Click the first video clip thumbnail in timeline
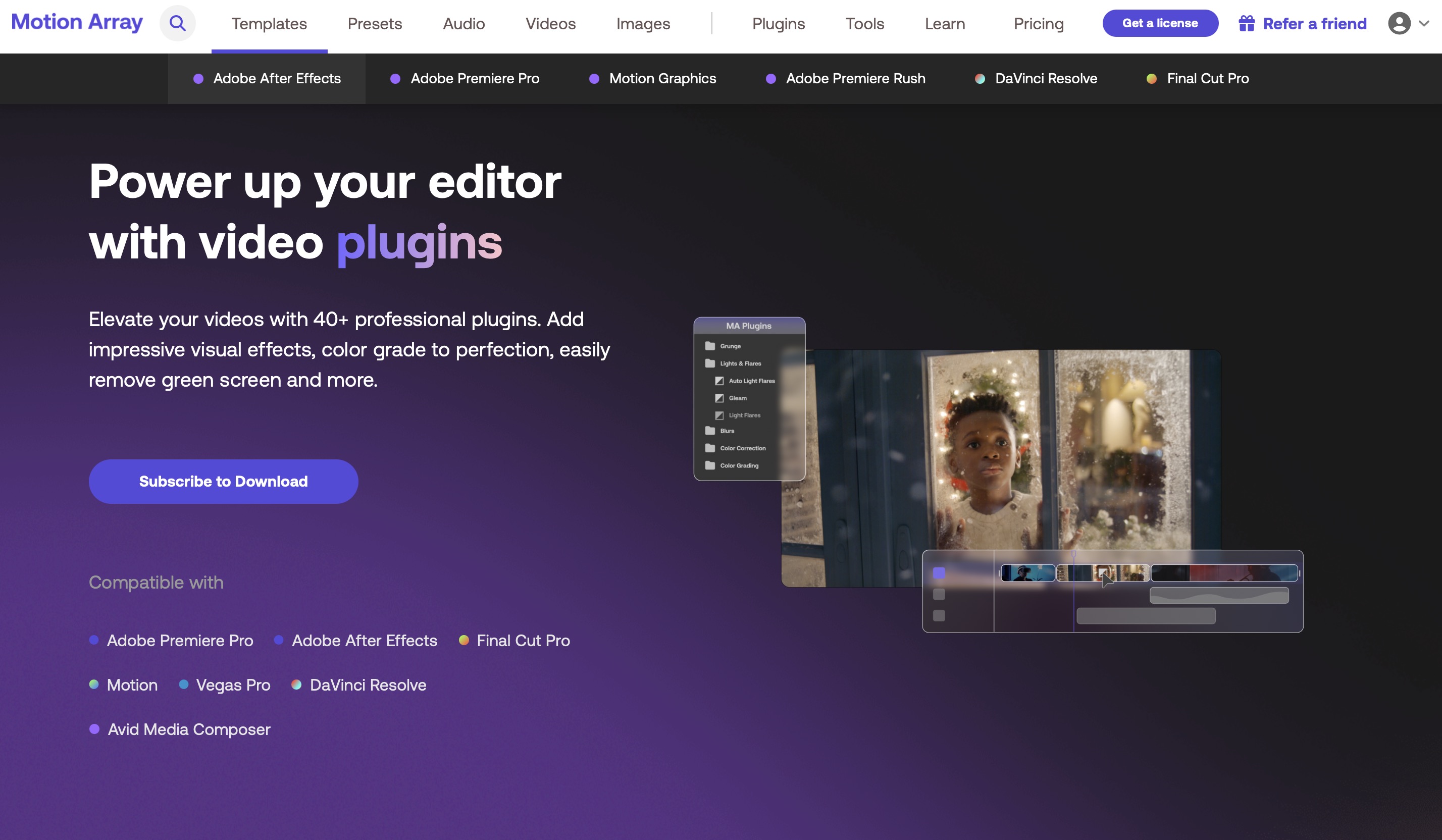The width and height of the screenshot is (1442, 840). [1027, 573]
